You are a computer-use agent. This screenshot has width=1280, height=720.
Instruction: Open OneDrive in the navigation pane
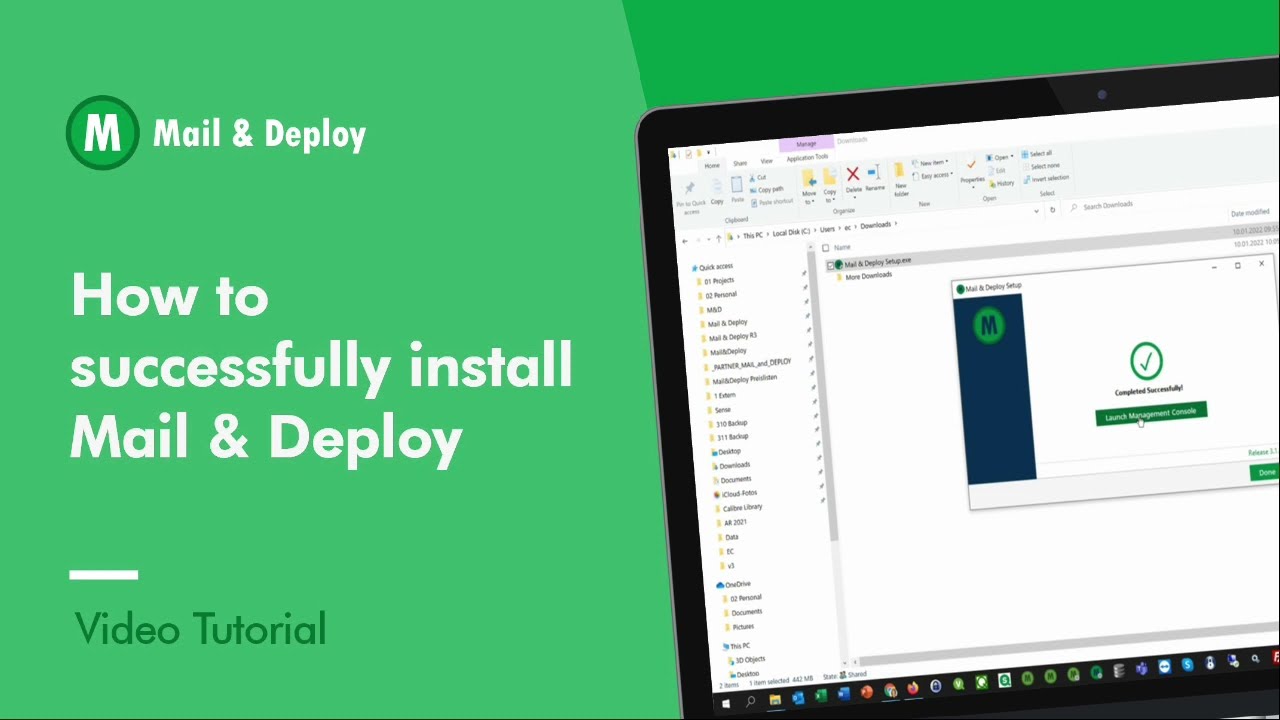pos(732,584)
